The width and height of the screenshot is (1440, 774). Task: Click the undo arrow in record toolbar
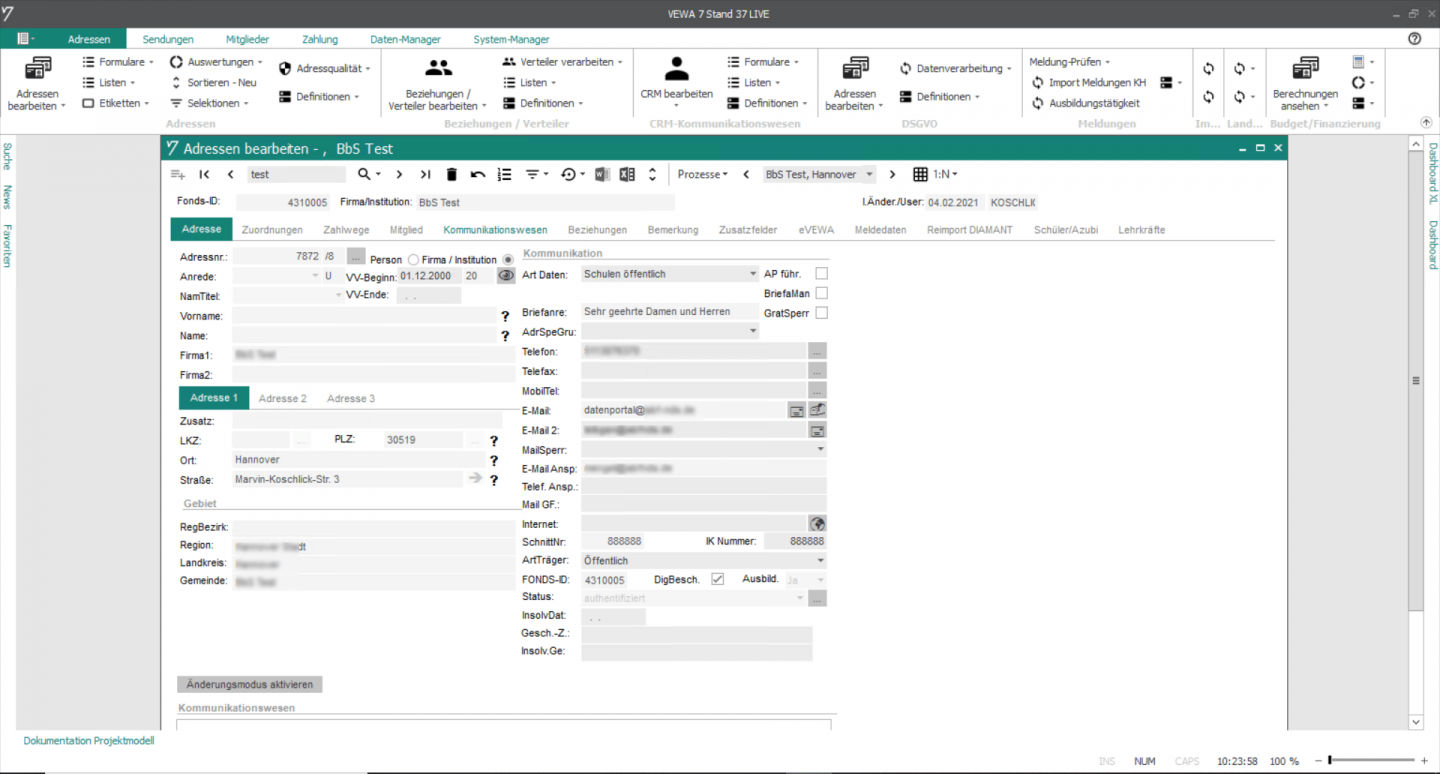[478, 174]
